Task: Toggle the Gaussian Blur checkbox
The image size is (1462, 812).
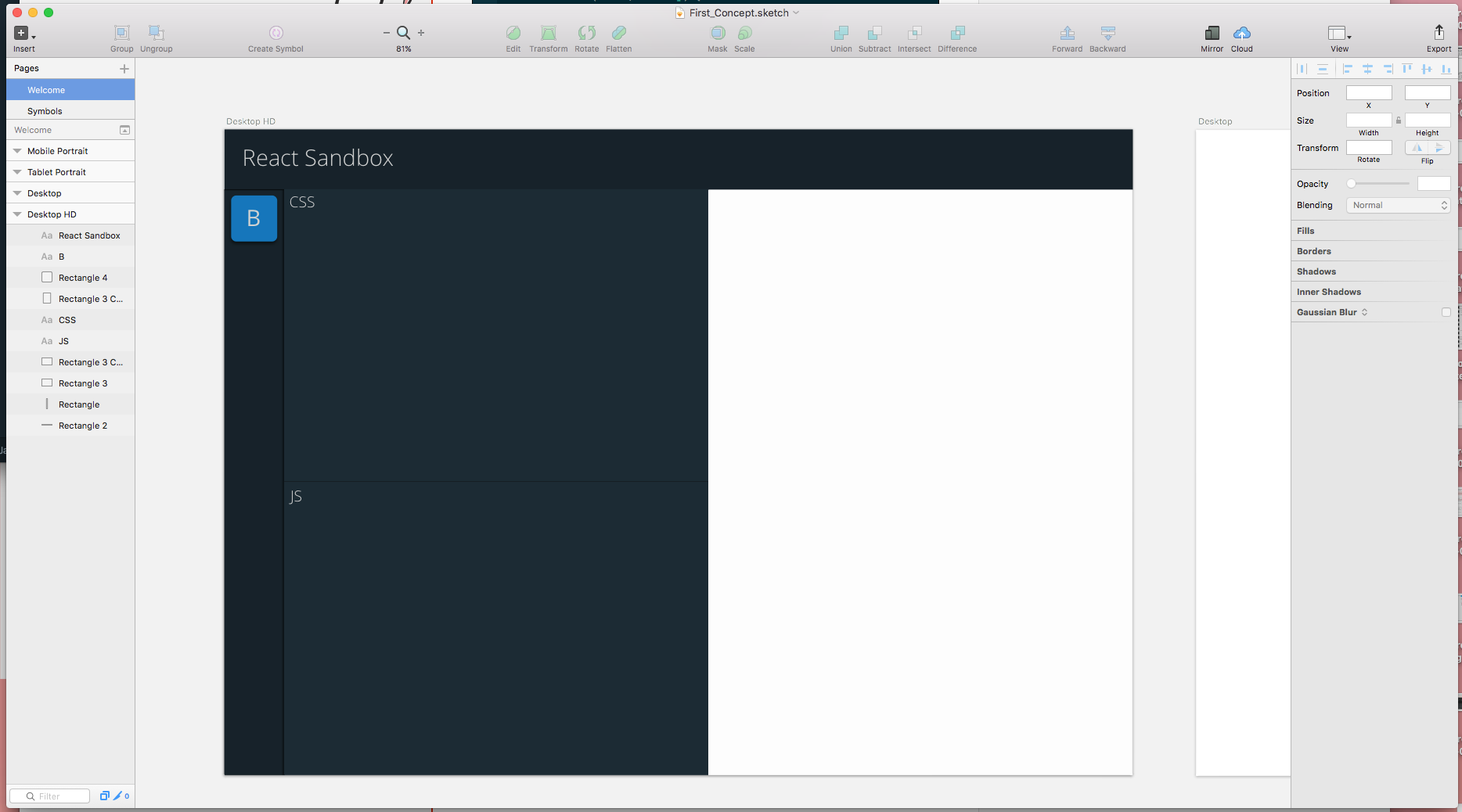Action: point(1446,312)
